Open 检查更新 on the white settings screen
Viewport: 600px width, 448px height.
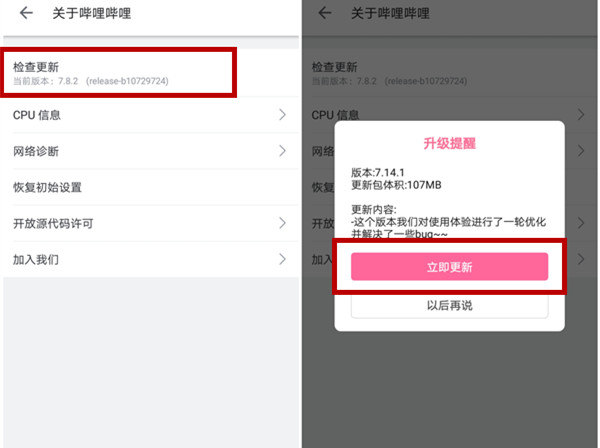pyautogui.click(x=151, y=73)
